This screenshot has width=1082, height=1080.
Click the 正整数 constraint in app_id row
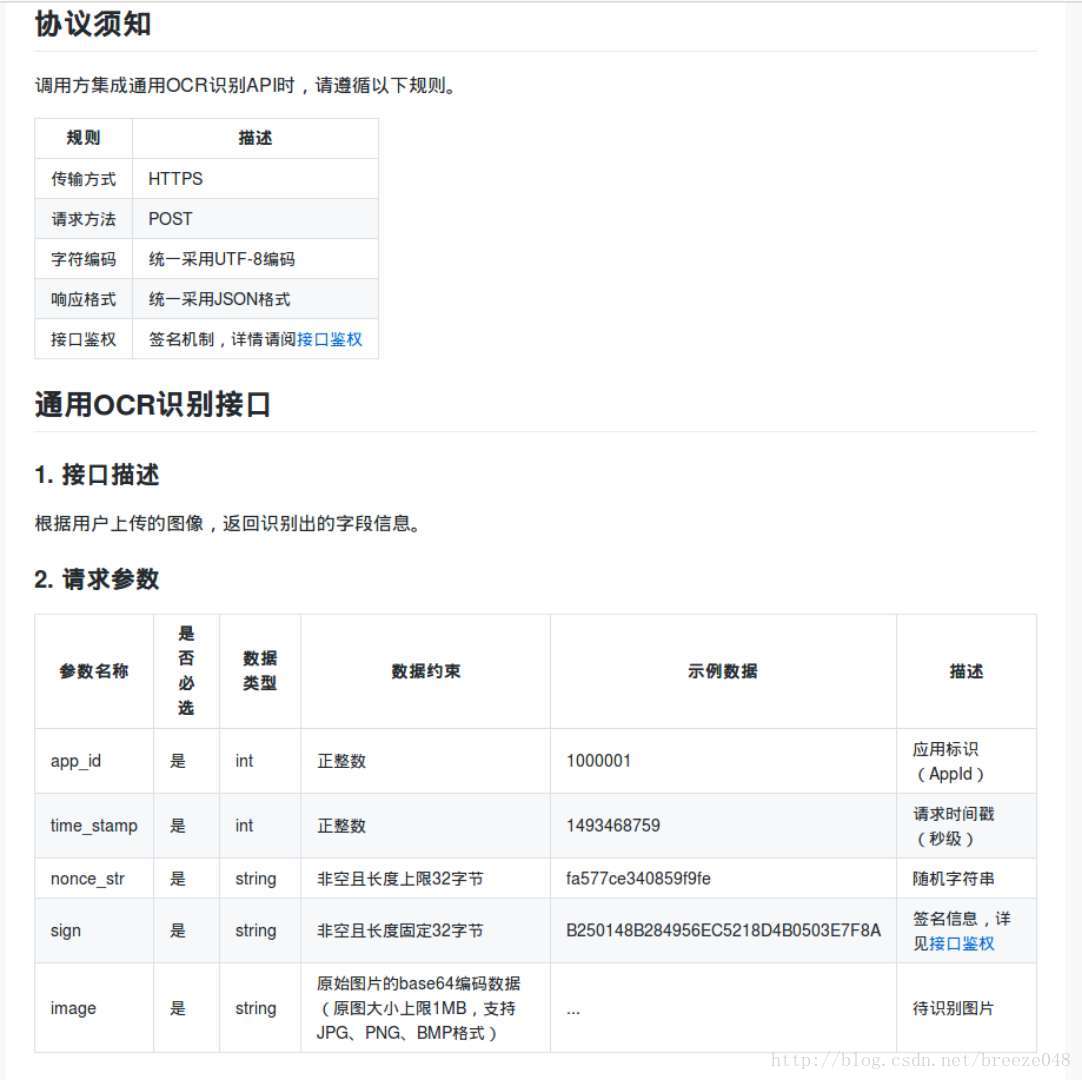click(341, 760)
